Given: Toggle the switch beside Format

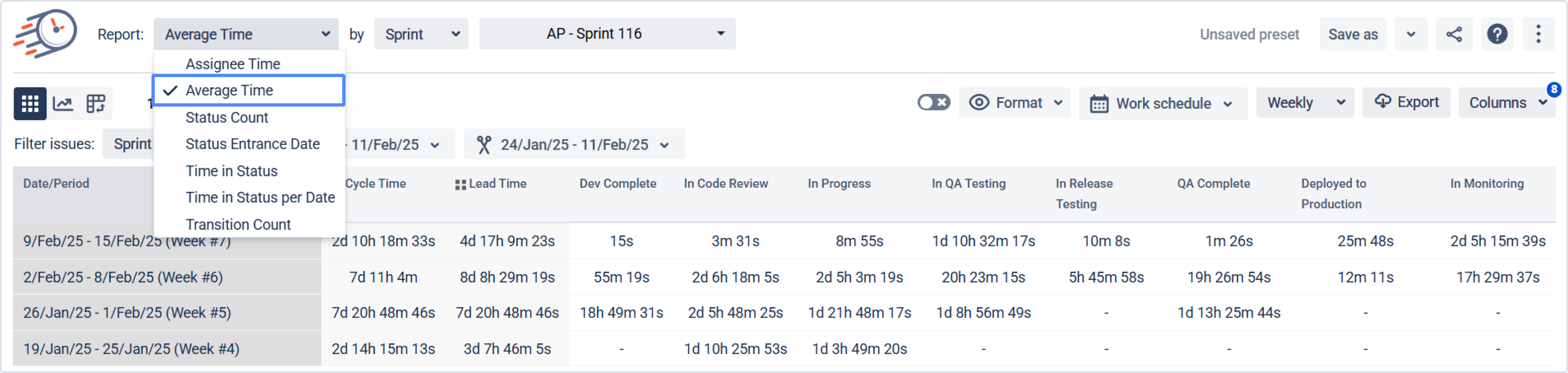Looking at the screenshot, I should pyautogui.click(x=933, y=102).
